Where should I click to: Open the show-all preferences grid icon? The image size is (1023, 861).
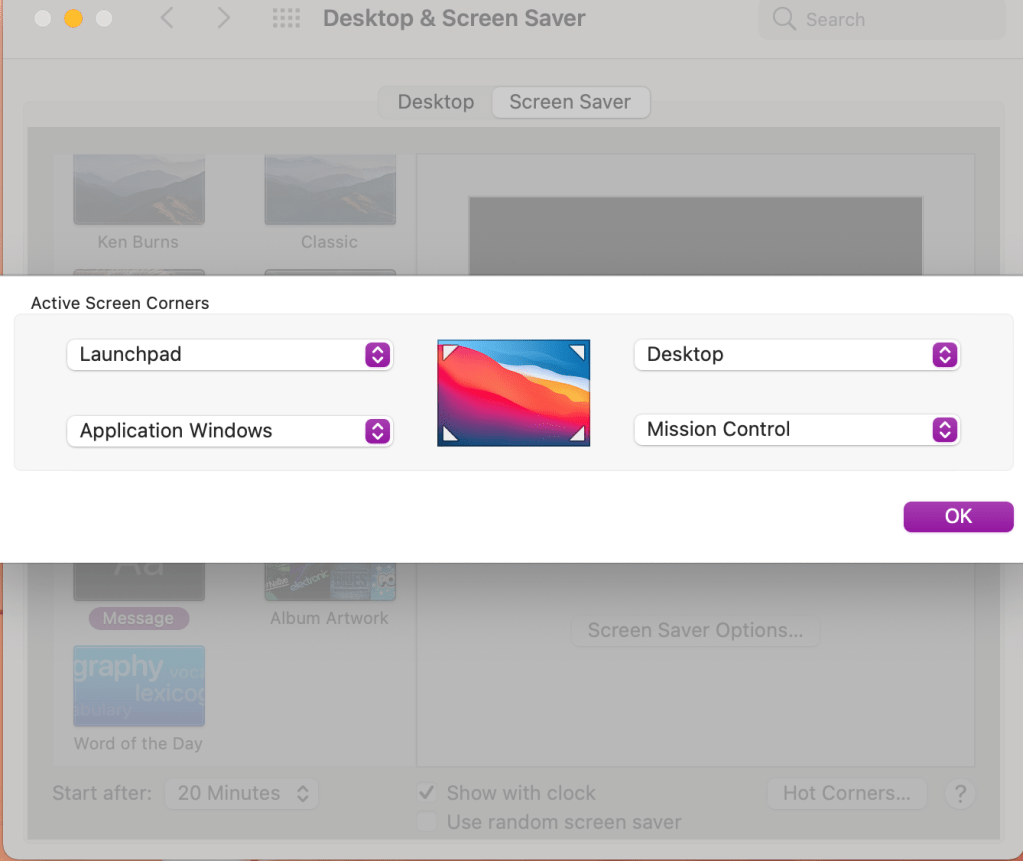pyautogui.click(x=287, y=18)
